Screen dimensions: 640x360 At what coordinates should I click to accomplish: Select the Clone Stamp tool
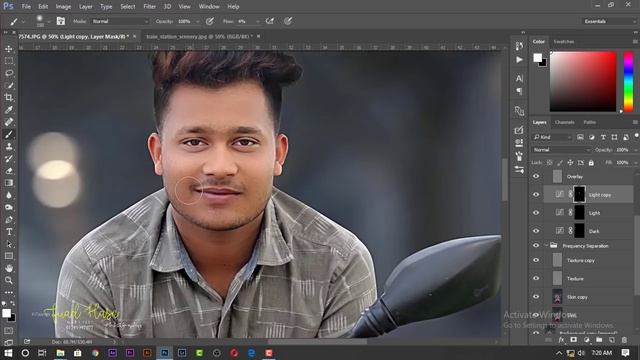coord(9,147)
